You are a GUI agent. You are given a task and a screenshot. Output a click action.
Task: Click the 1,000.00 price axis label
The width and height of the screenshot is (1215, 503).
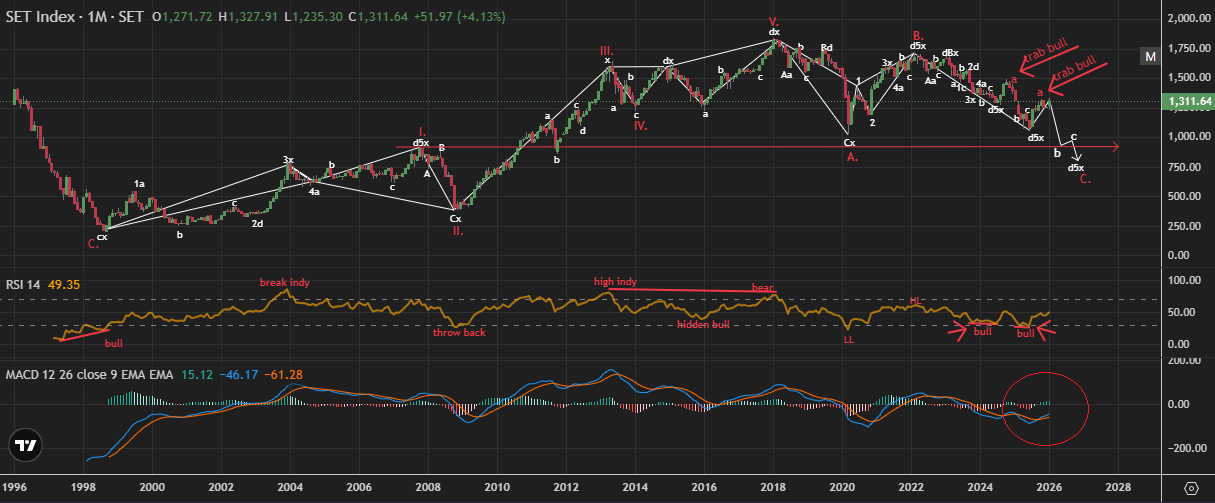[1189, 137]
